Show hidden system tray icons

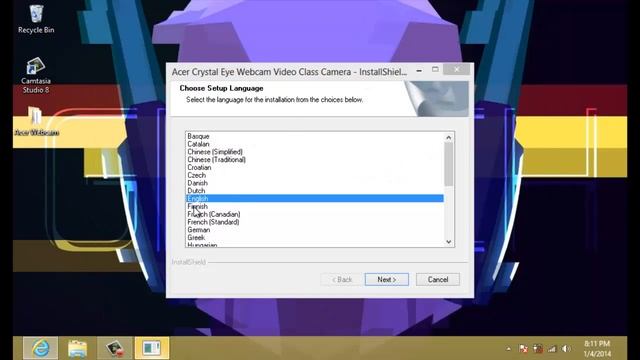(x=508, y=349)
